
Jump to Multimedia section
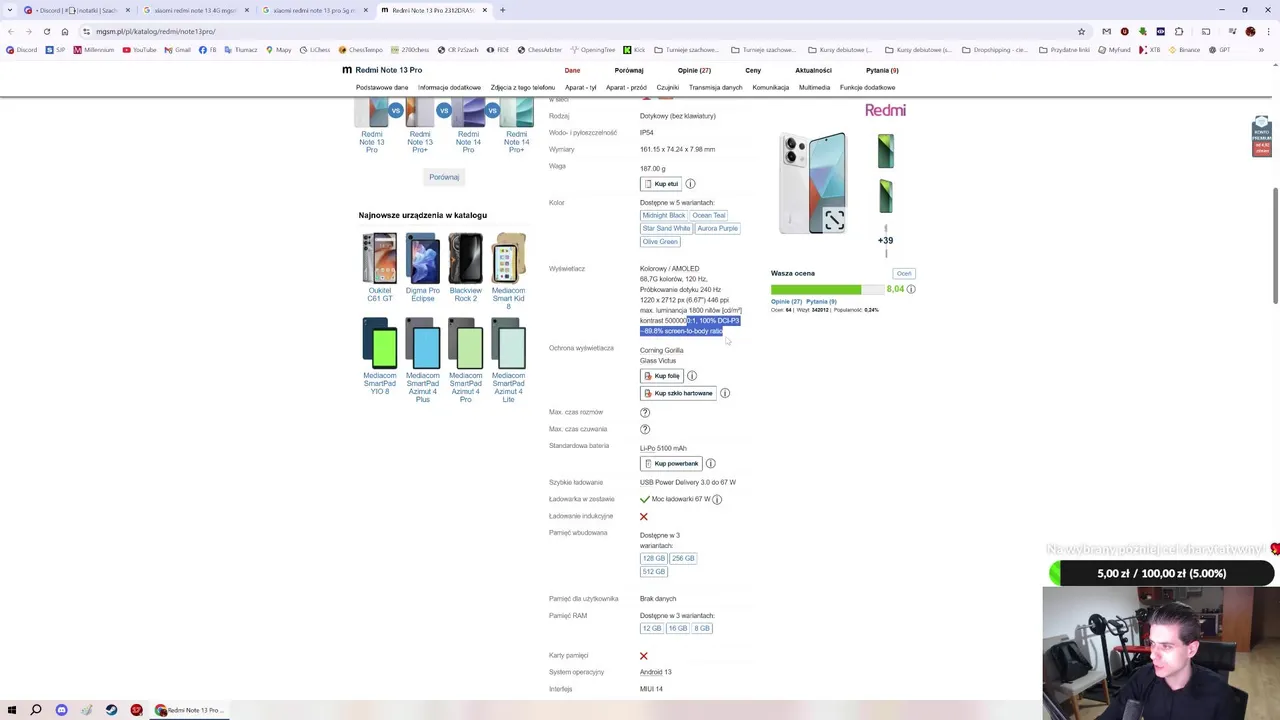coord(814,87)
